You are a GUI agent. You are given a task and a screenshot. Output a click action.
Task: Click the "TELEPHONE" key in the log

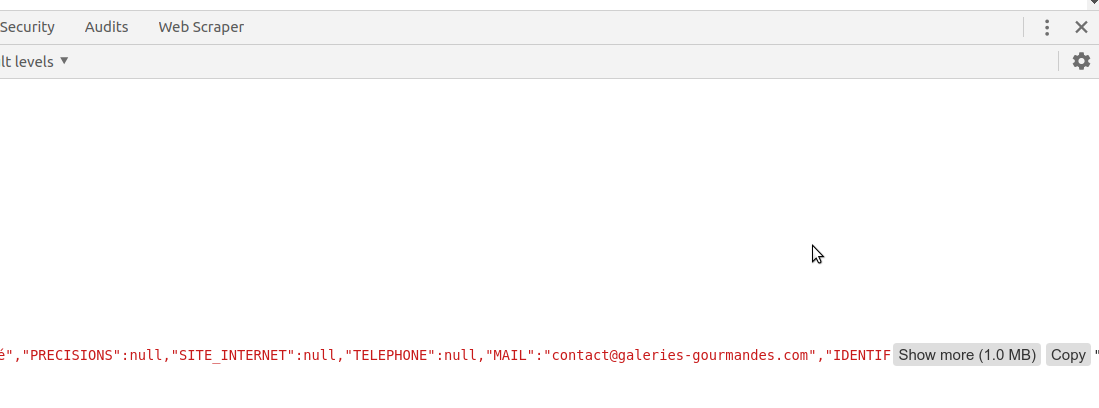click(x=390, y=355)
